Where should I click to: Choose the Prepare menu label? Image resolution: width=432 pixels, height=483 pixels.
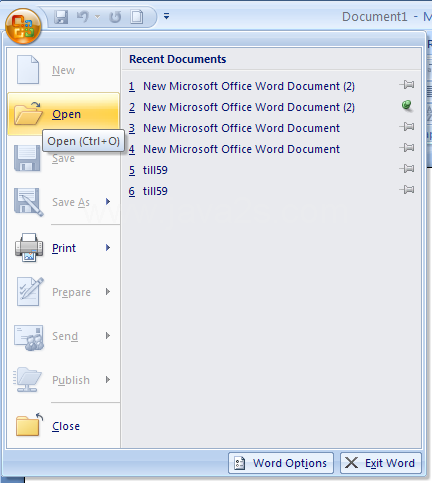pos(71,292)
